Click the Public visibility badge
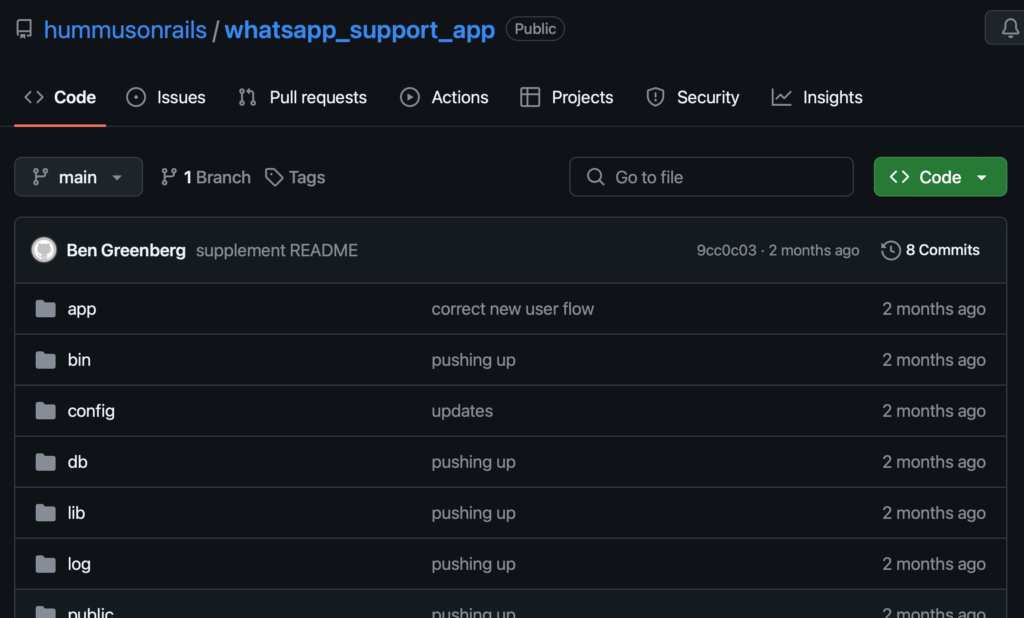Screen dimensions: 1024x618 535,29
